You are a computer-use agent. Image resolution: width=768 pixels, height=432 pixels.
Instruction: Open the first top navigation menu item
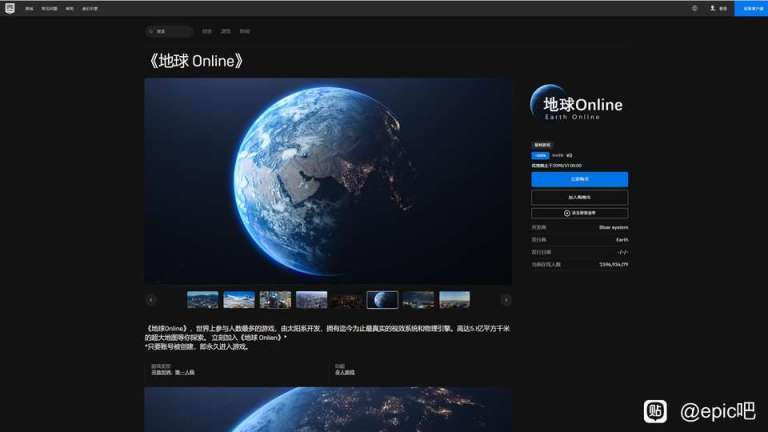[29, 9]
